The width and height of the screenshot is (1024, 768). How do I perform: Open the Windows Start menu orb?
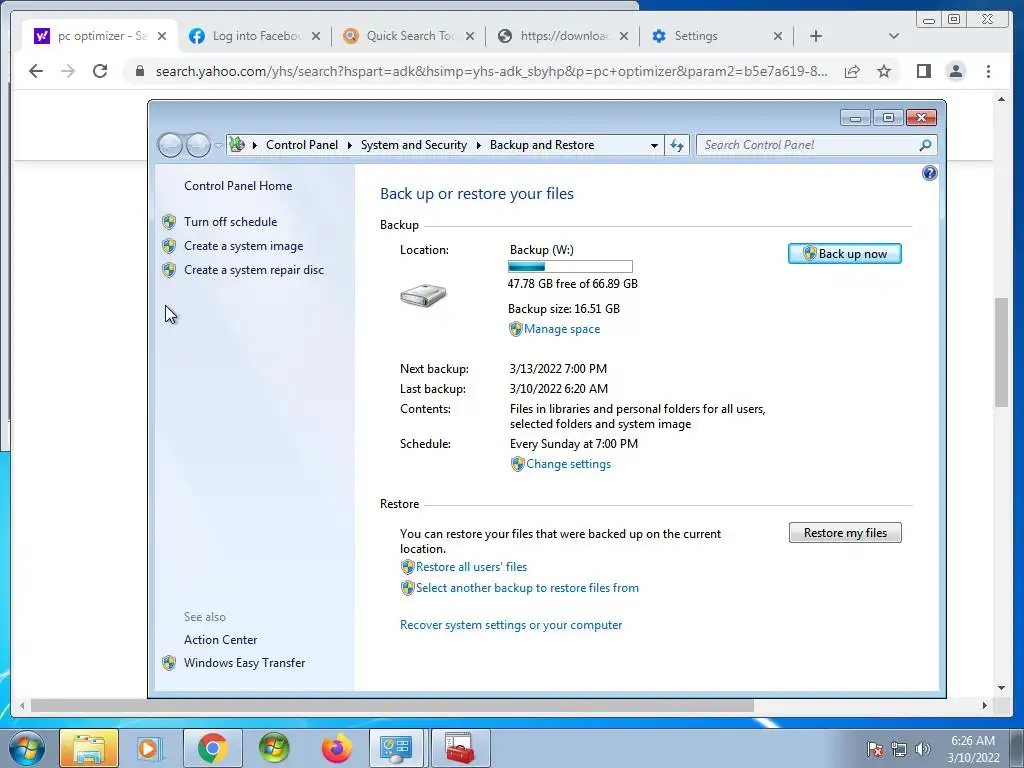click(26, 748)
